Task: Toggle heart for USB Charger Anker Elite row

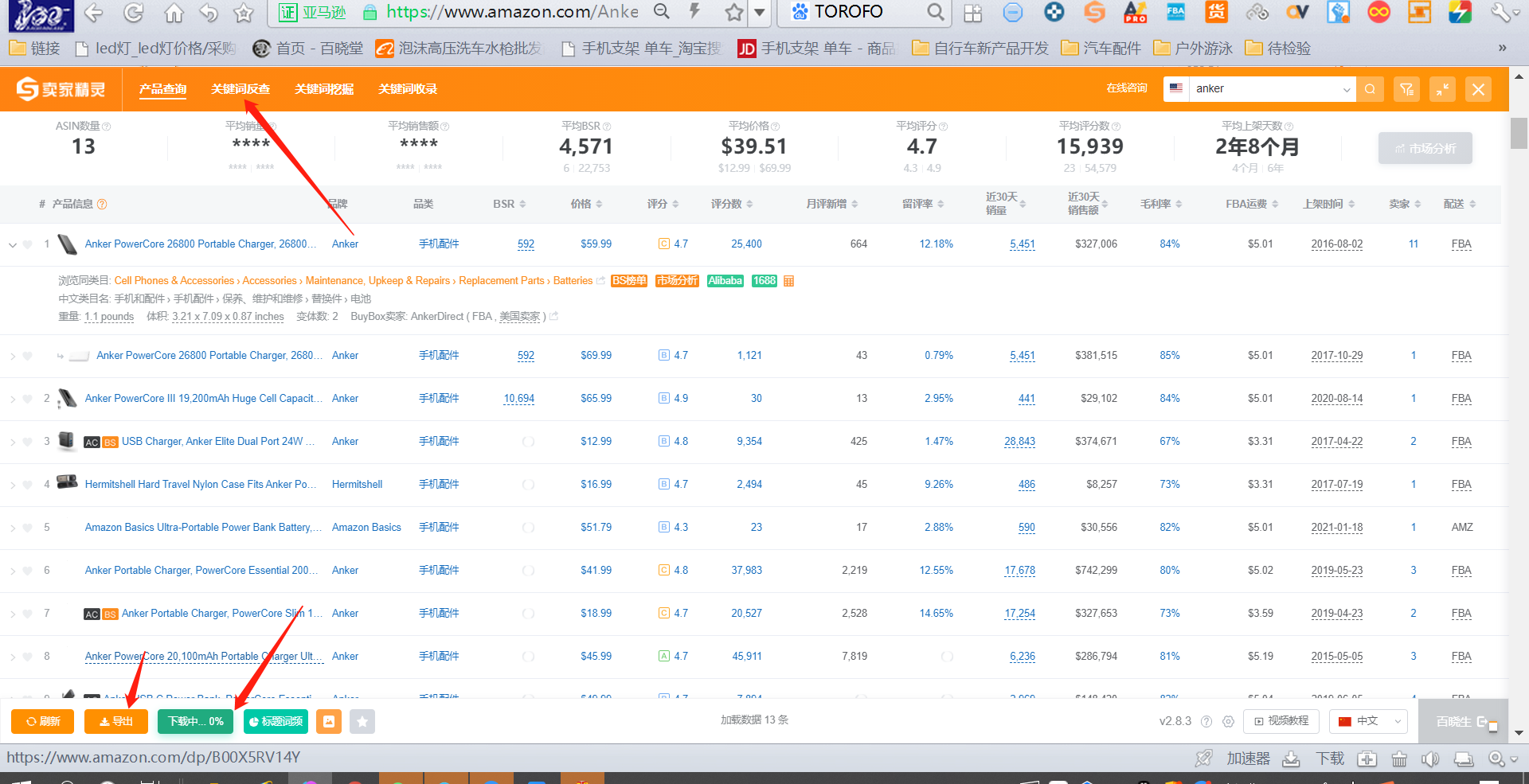Action: [x=28, y=442]
